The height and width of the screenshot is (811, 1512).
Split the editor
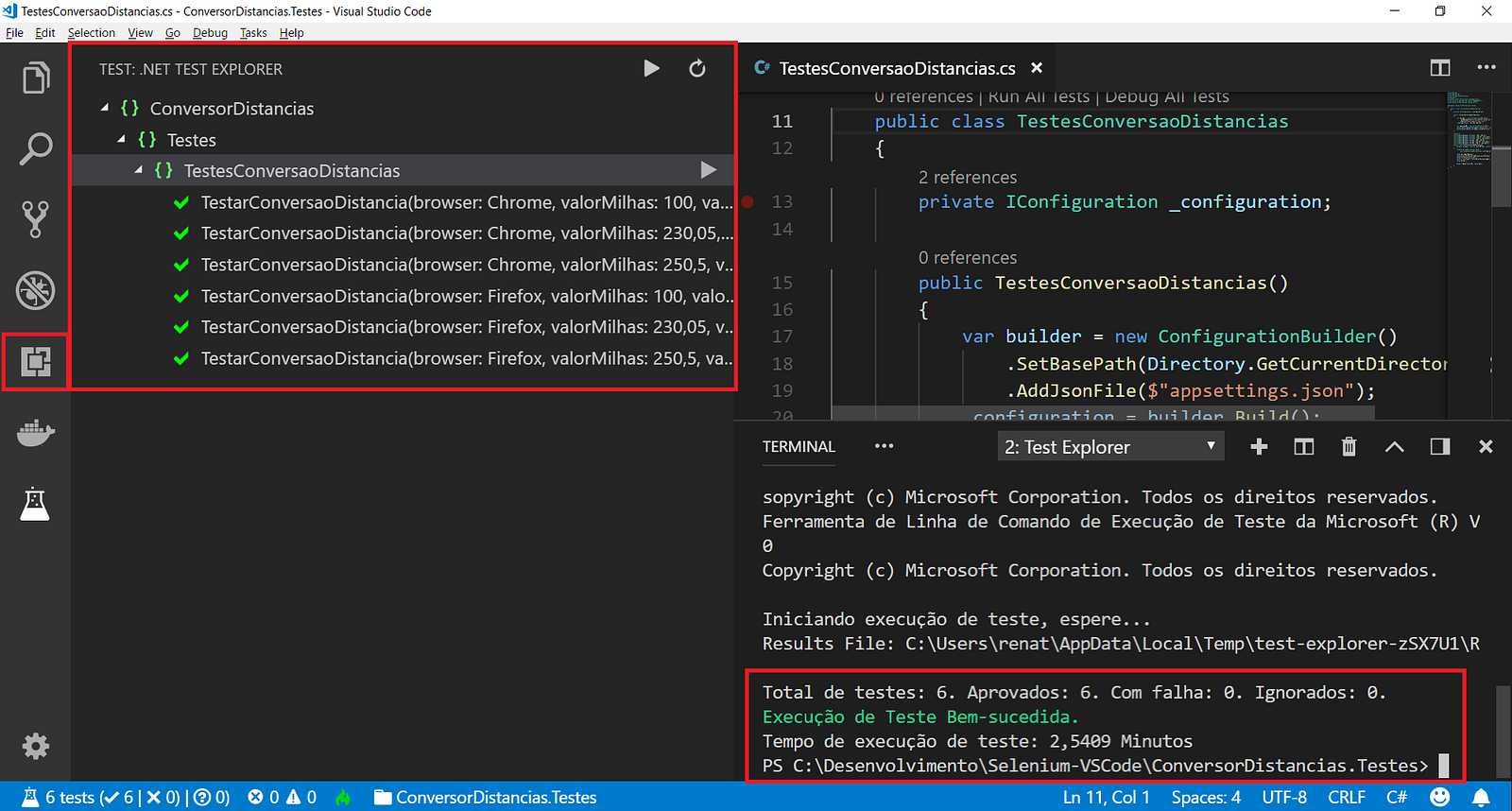[x=1440, y=68]
